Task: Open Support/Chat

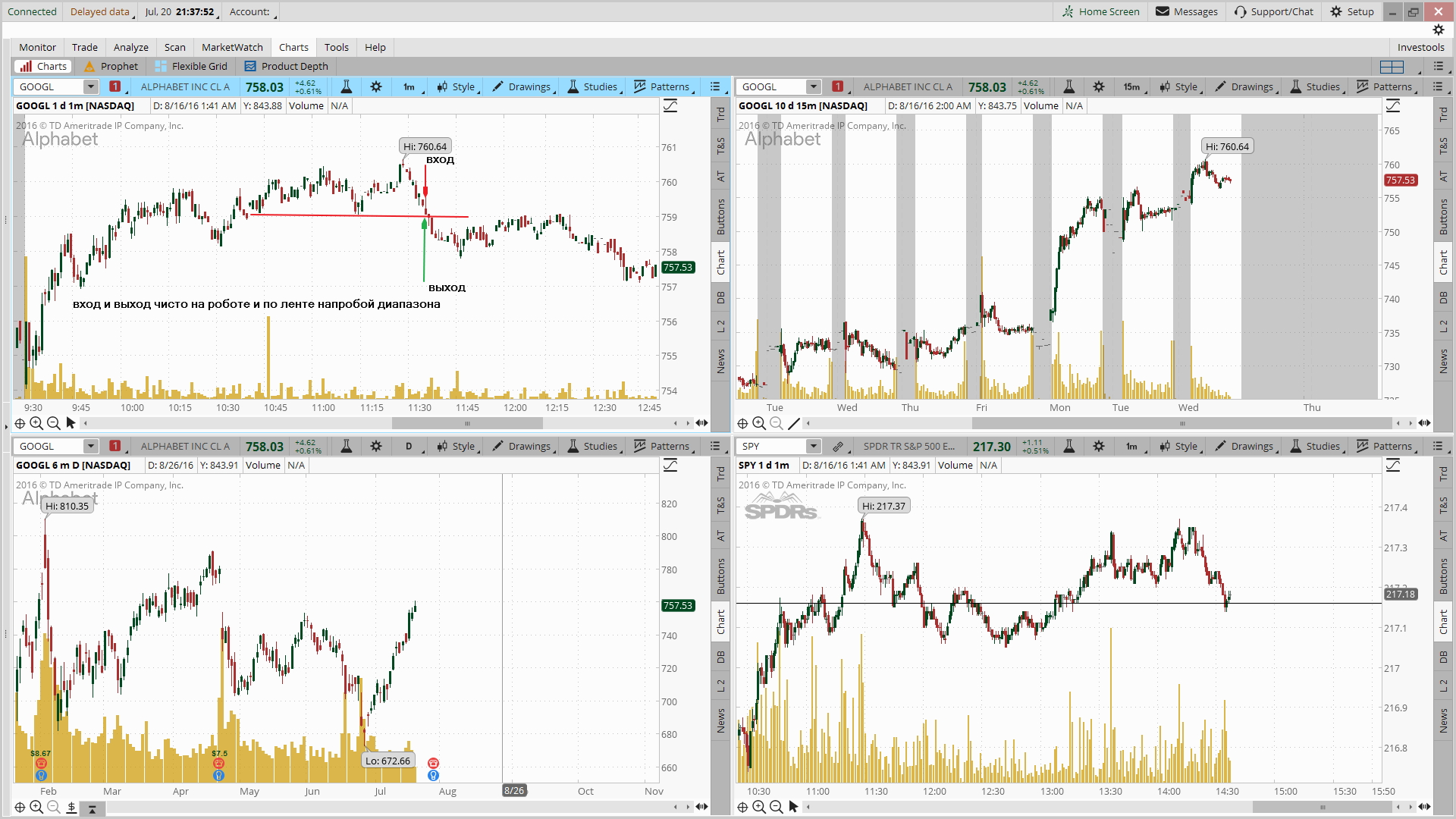Action: tap(1273, 11)
